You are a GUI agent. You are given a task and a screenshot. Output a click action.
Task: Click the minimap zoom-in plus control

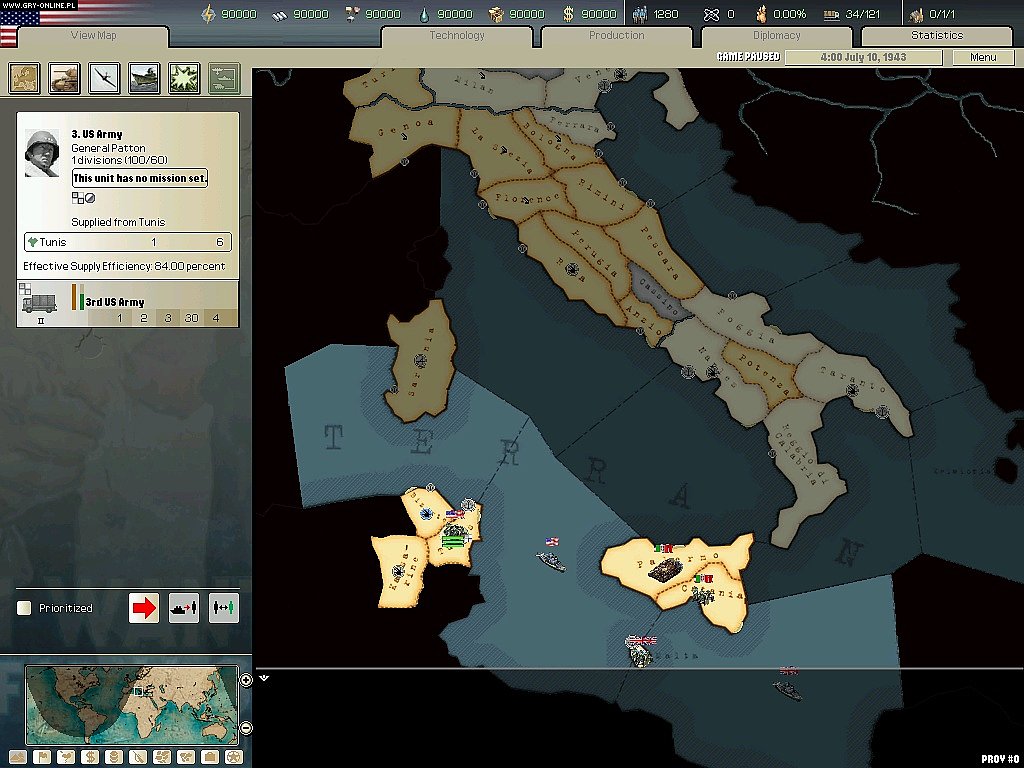pyautogui.click(x=246, y=680)
